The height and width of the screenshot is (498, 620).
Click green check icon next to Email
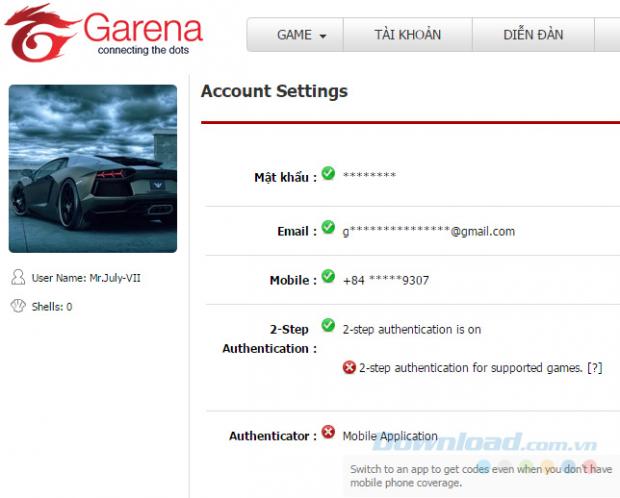coord(328,229)
